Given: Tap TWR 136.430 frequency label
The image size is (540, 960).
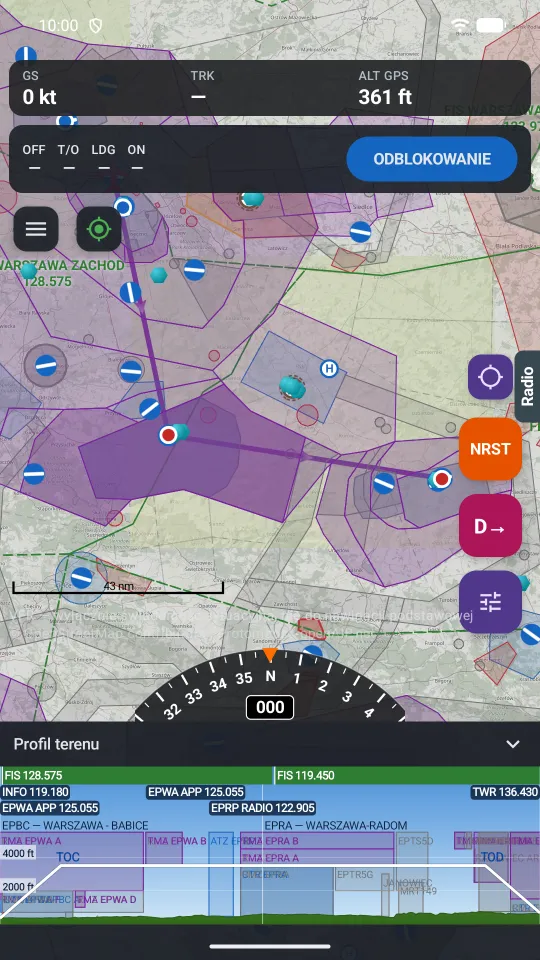Looking at the screenshot, I should click(x=505, y=792).
